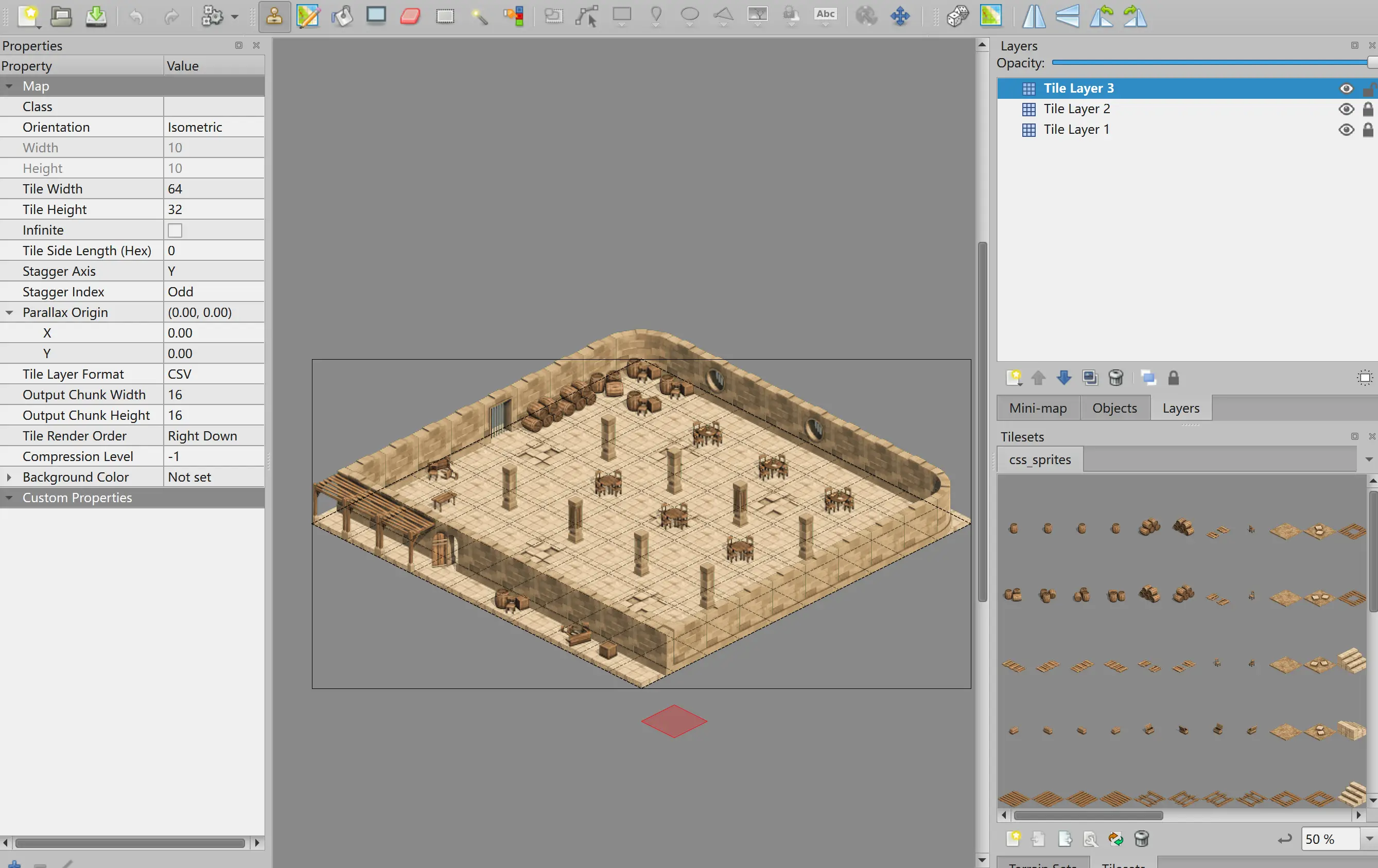Image resolution: width=1378 pixels, height=868 pixels.
Task: Activate the Magic Wand tool
Action: 480,16
